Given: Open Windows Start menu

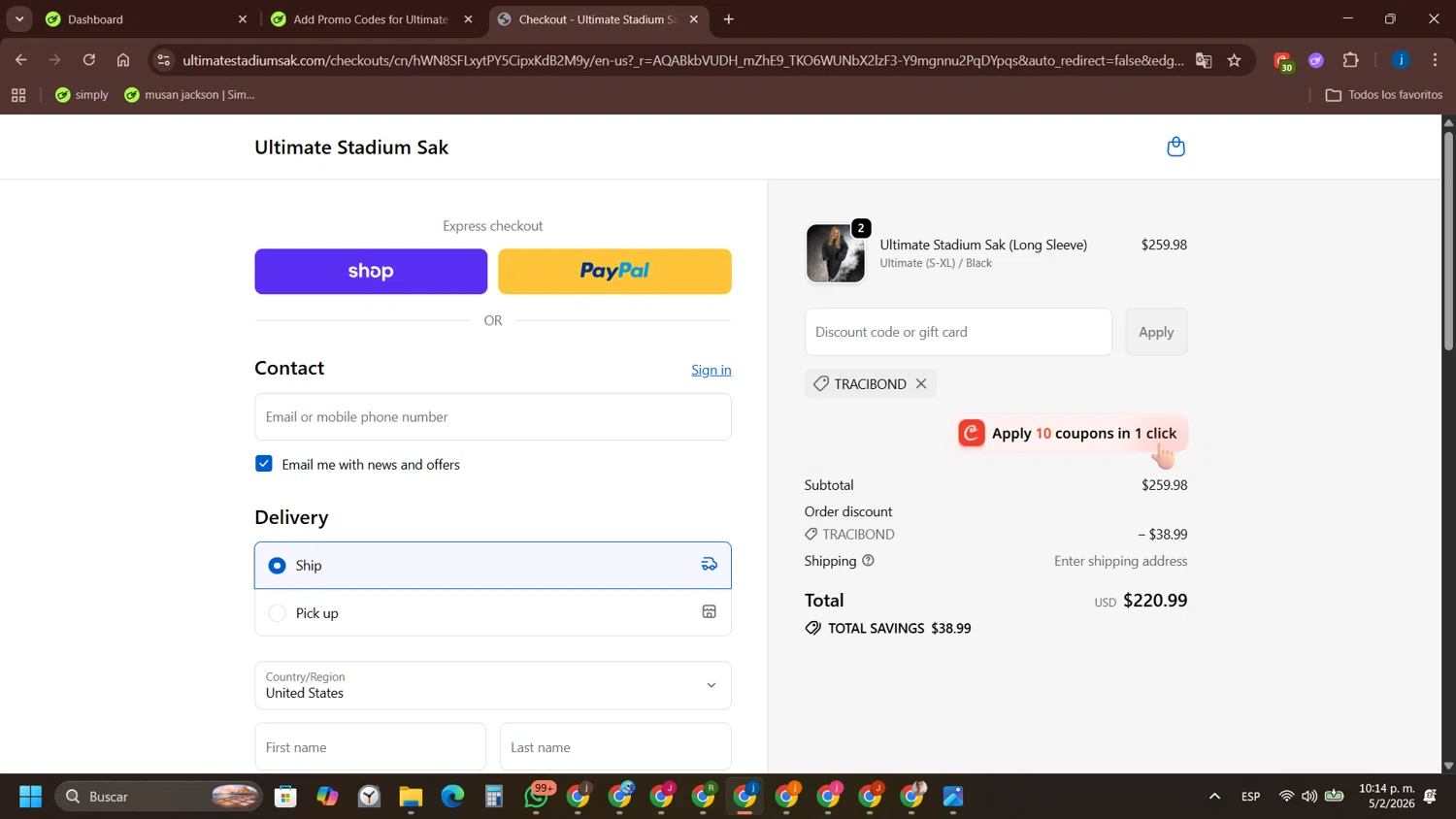Looking at the screenshot, I should (30, 797).
